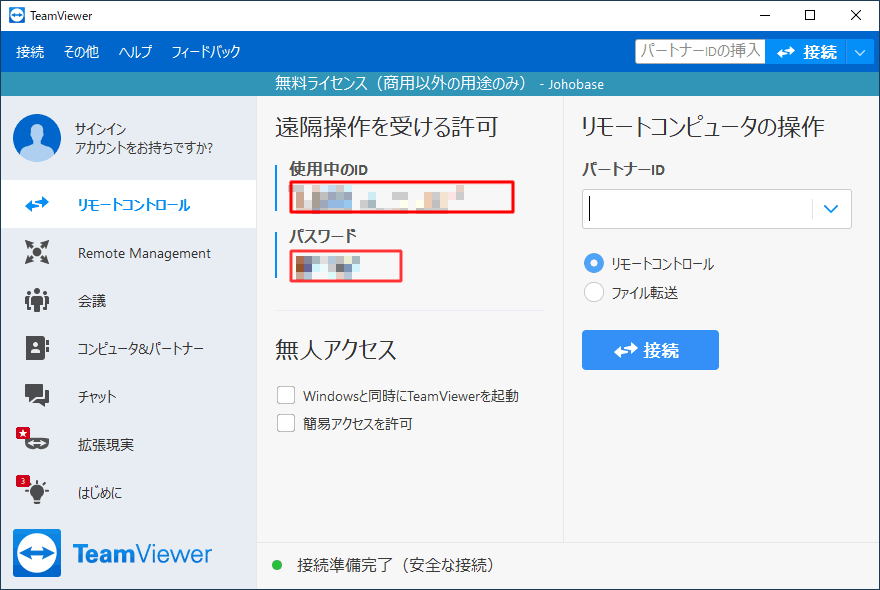Click the top toolbar 接続 button

click(x=806, y=52)
